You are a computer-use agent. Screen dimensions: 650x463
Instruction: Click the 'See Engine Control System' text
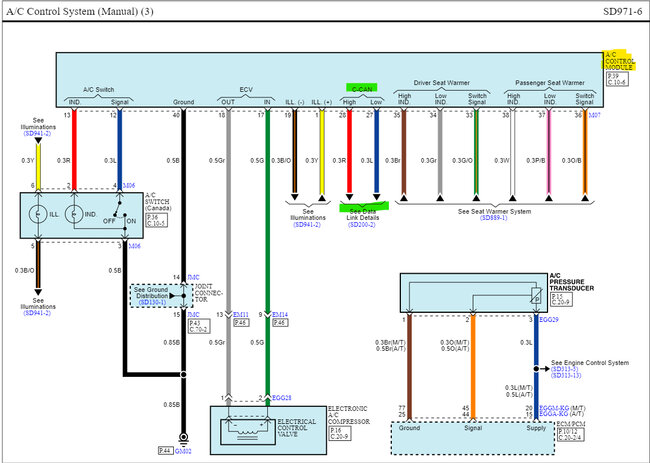[x=589, y=363]
